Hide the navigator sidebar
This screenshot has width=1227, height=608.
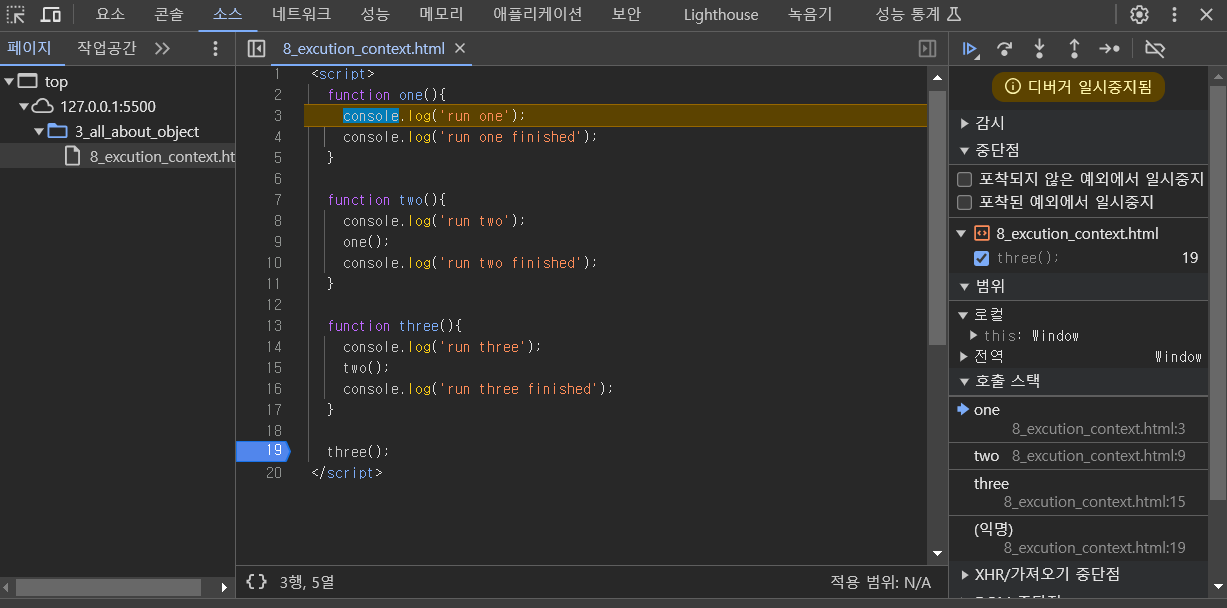pyautogui.click(x=256, y=48)
